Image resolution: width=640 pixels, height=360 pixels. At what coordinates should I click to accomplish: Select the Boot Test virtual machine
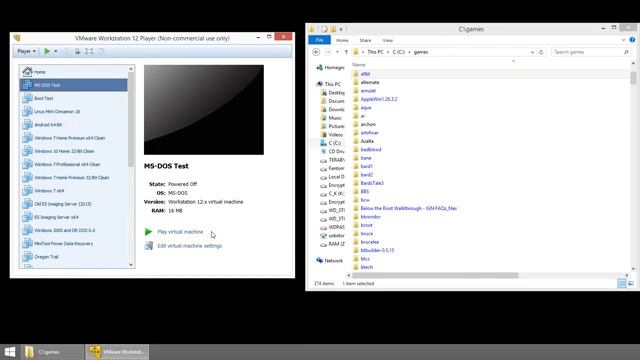click(x=73, y=98)
